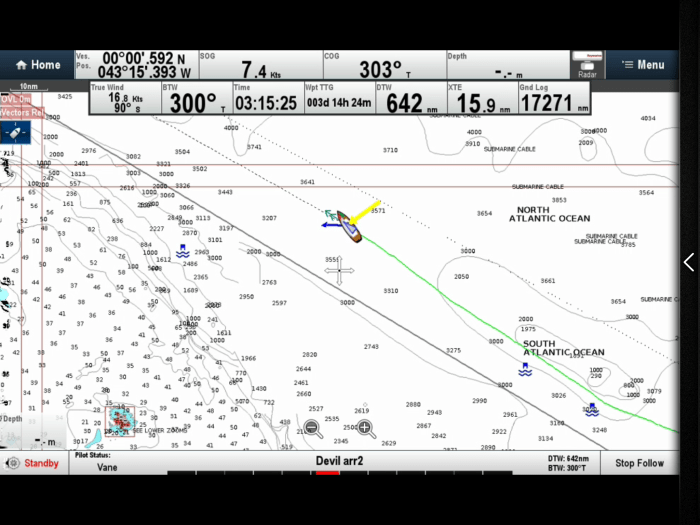Toggle the OVL overlay indicator
Screen dimensions: 700x525
tap(18, 99)
